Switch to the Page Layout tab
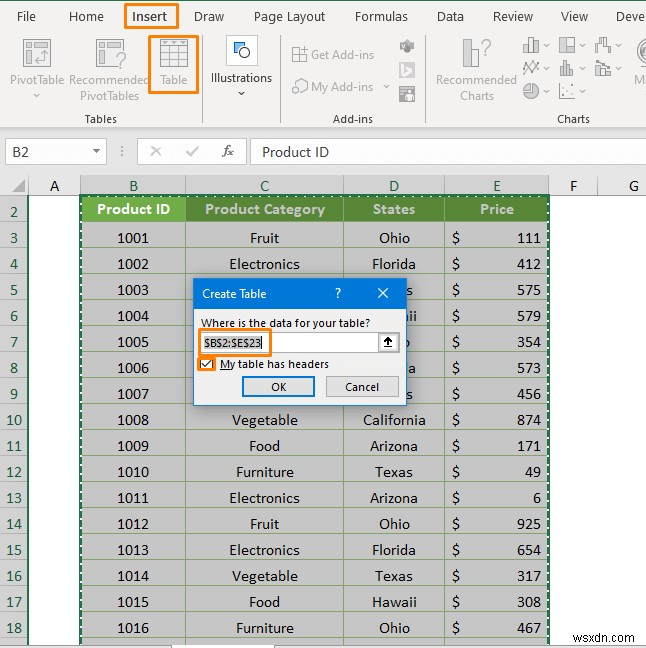Image resolution: width=646 pixels, height=648 pixels. [x=289, y=17]
